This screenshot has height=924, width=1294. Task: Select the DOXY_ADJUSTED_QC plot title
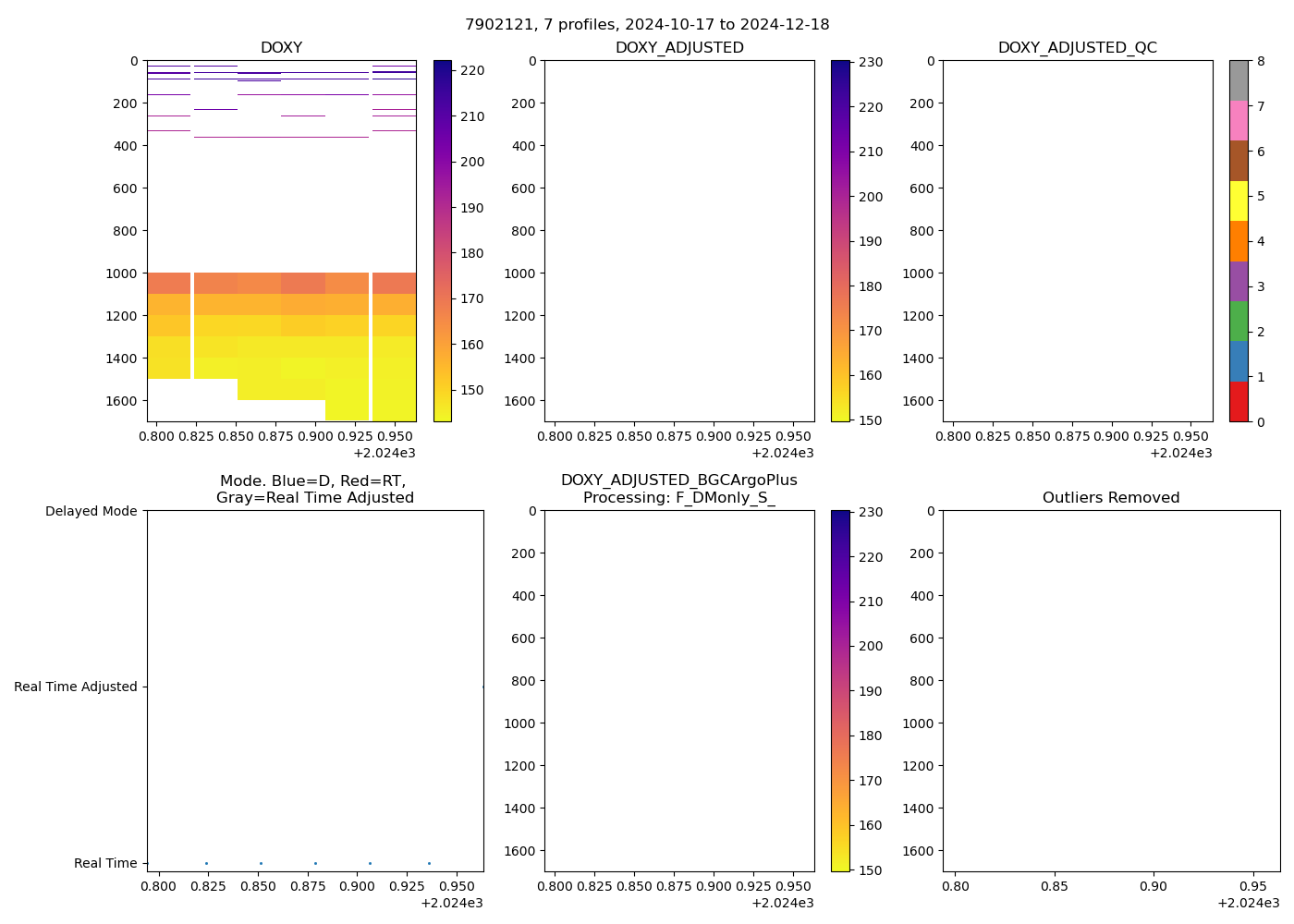1077,48
